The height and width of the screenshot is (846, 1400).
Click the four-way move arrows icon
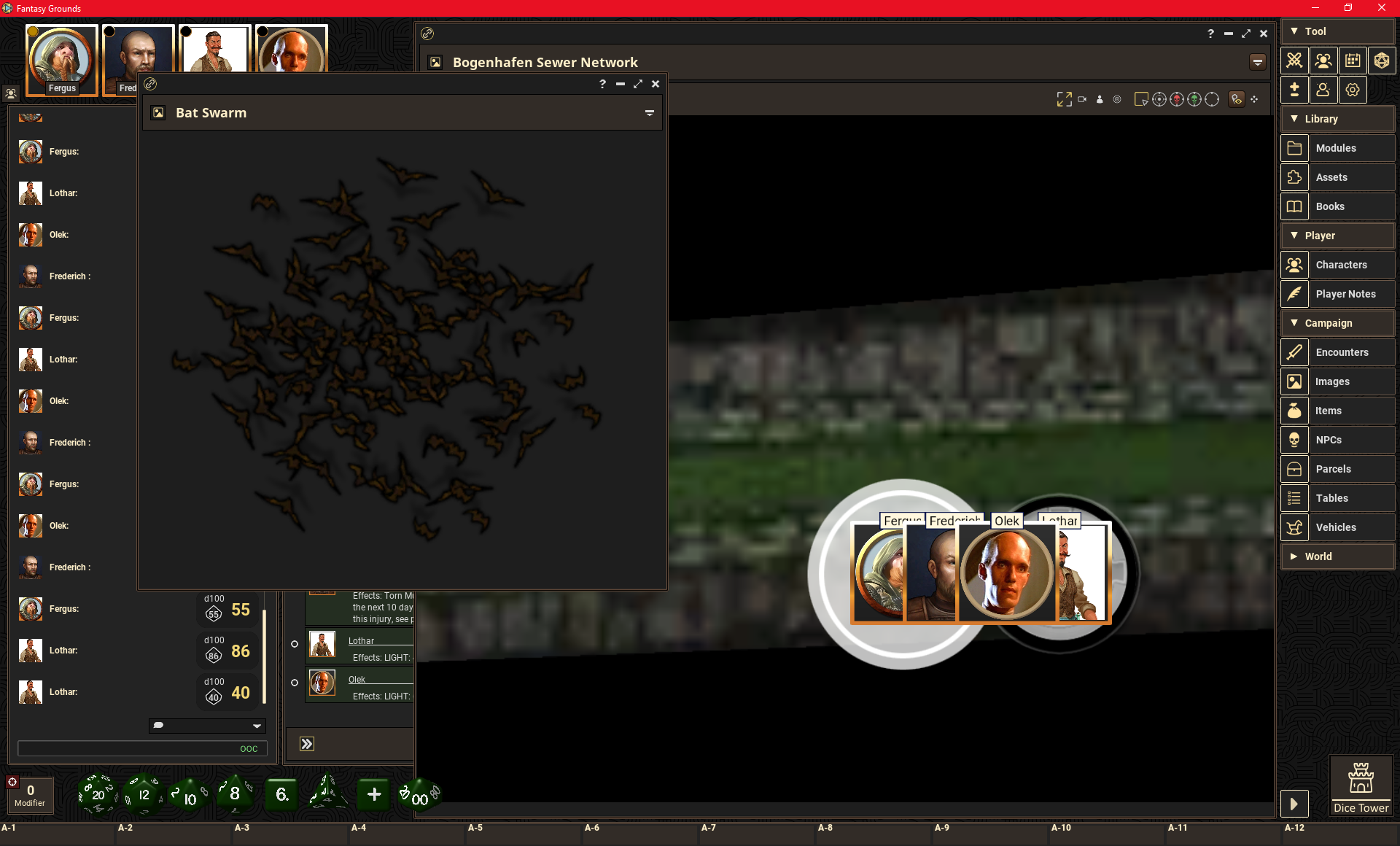pos(1254,99)
